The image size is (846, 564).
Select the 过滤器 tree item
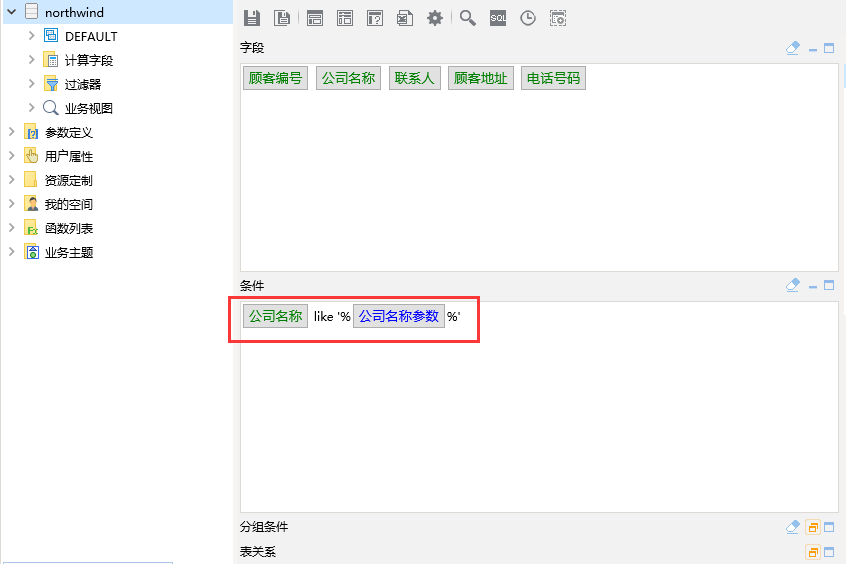(x=83, y=84)
